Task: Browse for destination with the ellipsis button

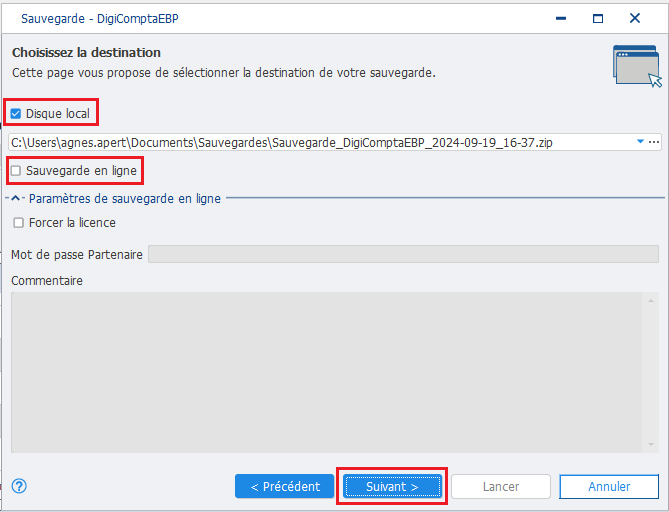Action: point(654,142)
